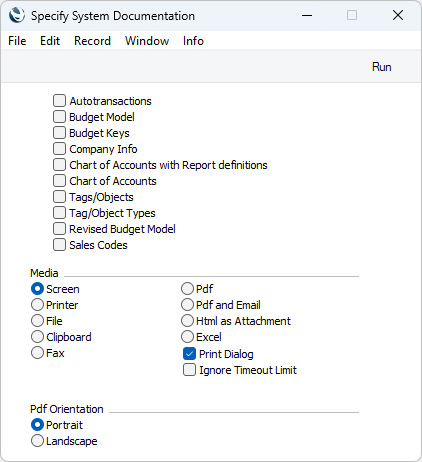The height and width of the screenshot is (462, 422).
Task: Enable Chart of Accounts with Report definitions
Action: pyautogui.click(x=59, y=164)
